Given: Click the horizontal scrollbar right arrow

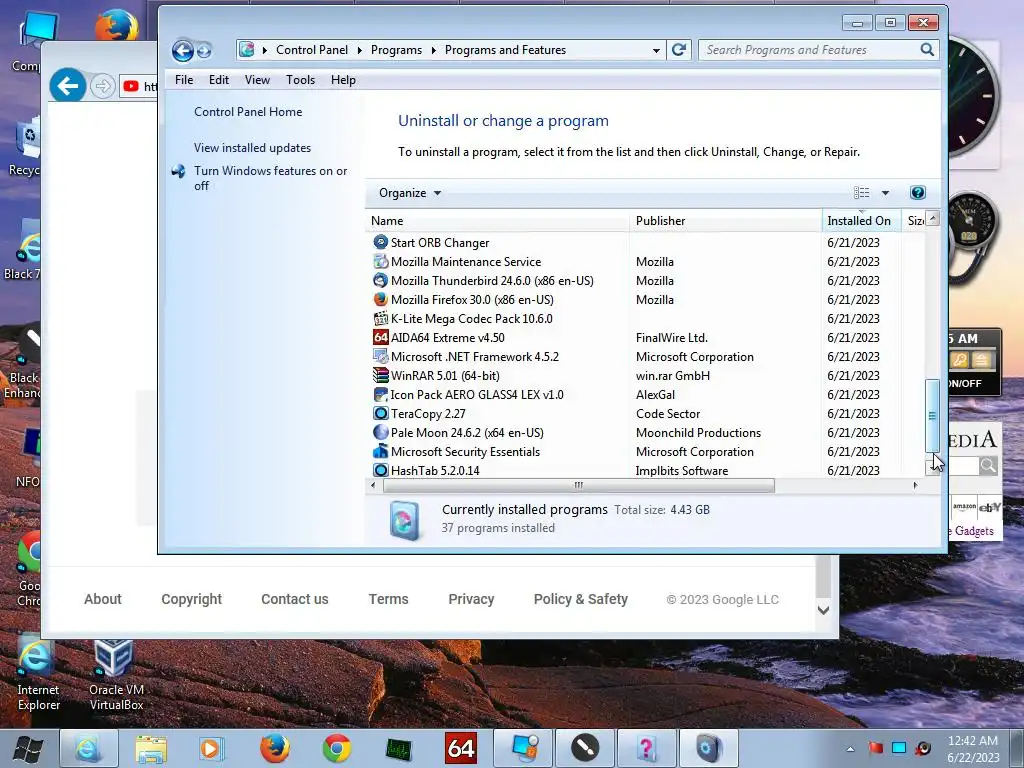Looking at the screenshot, I should point(915,485).
